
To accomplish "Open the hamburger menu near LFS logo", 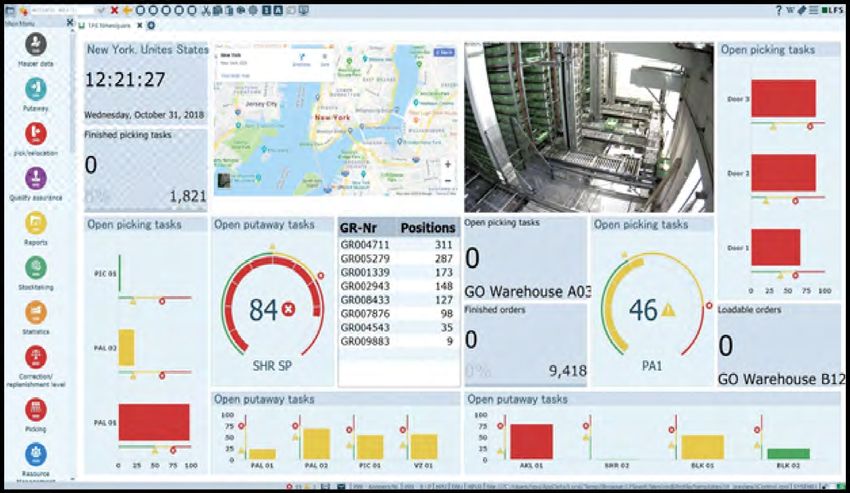I will click(x=814, y=10).
